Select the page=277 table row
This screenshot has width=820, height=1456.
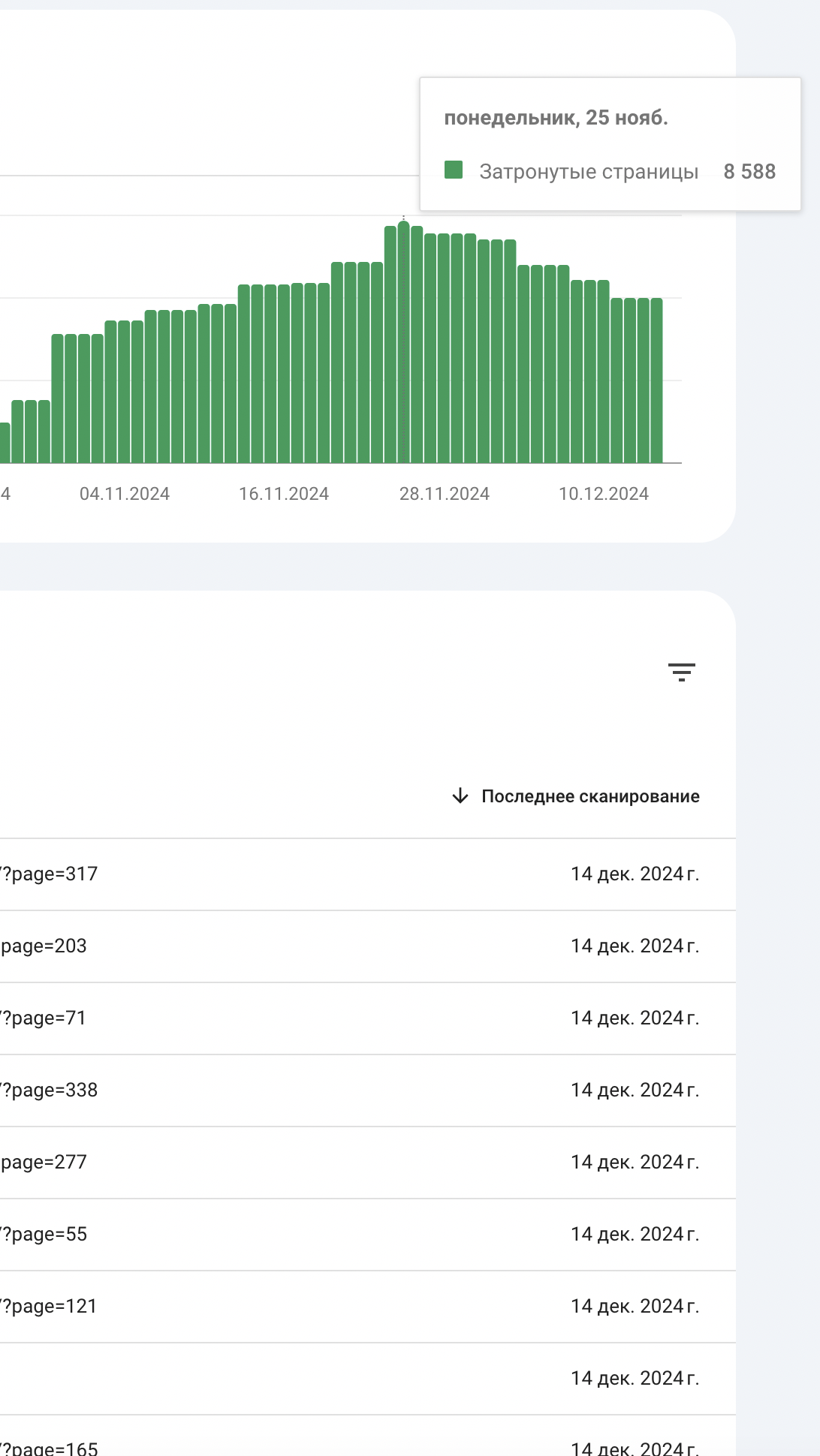[x=44, y=1163]
